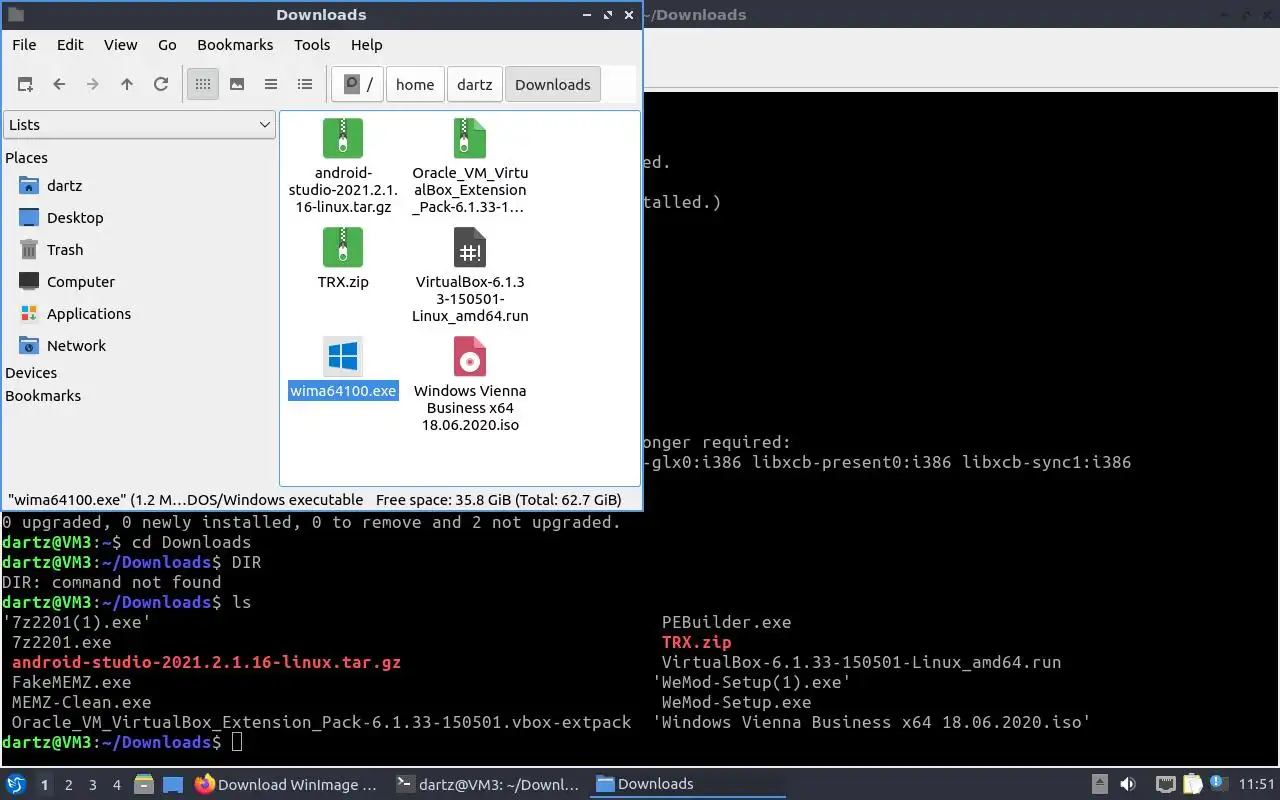The height and width of the screenshot is (800, 1280).
Task: Open the View menu
Action: coord(121,44)
